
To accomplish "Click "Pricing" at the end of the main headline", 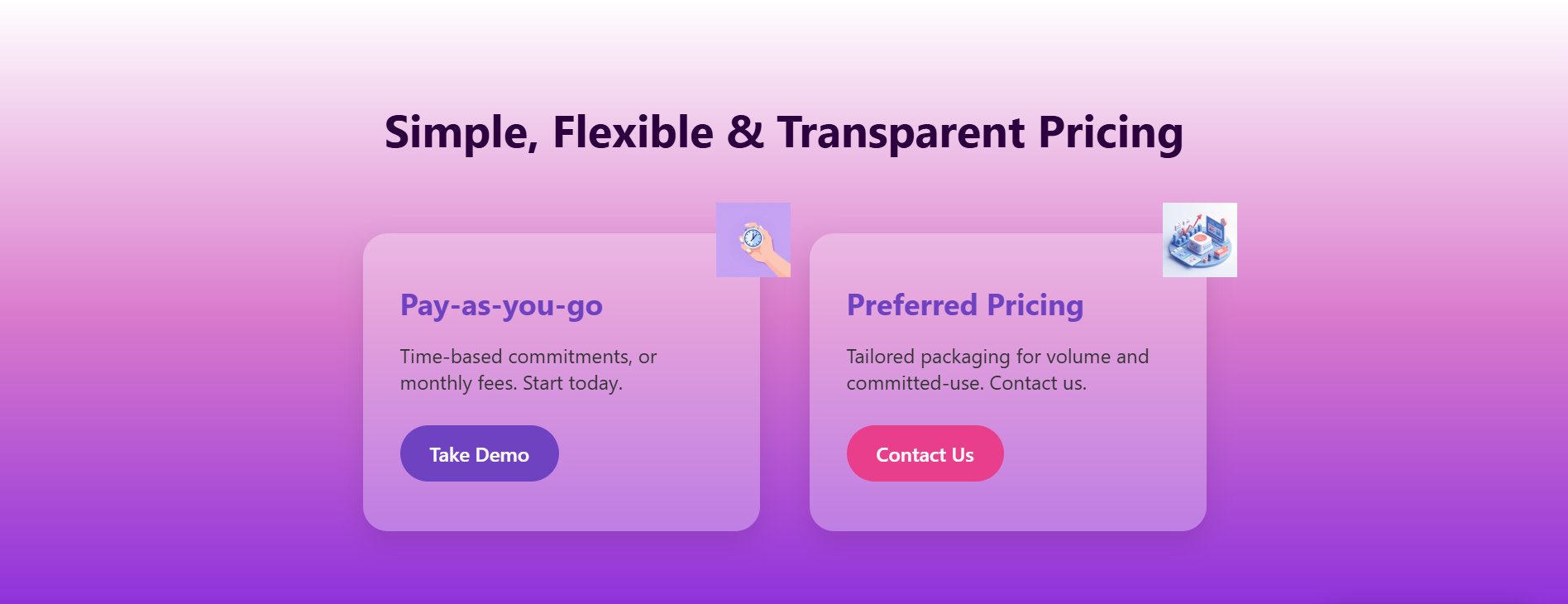I will [1111, 132].
